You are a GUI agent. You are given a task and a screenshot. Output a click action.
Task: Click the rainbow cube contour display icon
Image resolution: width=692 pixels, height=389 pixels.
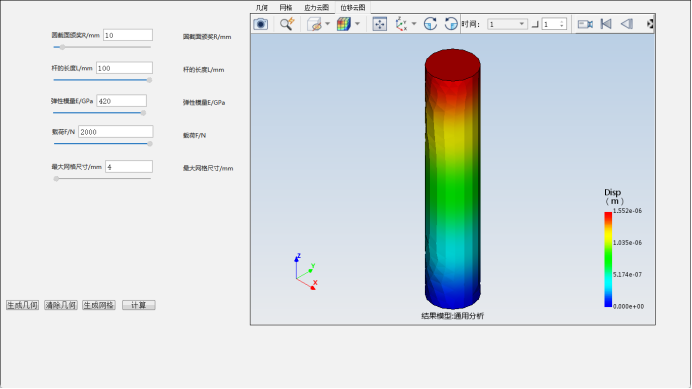tap(343, 24)
